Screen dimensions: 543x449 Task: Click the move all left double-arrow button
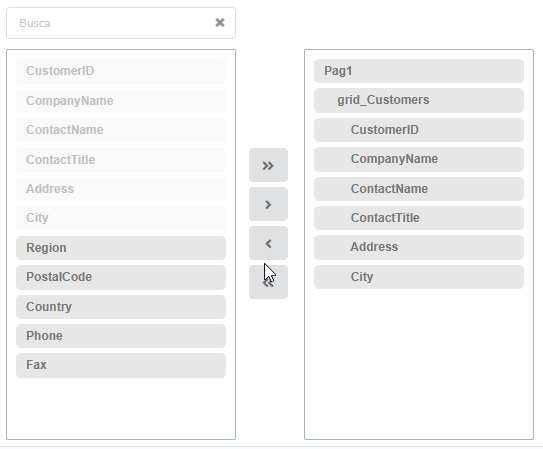coord(268,282)
